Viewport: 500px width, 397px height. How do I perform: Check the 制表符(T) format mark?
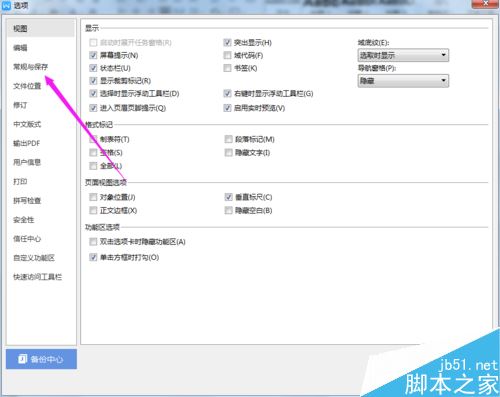coord(93,139)
